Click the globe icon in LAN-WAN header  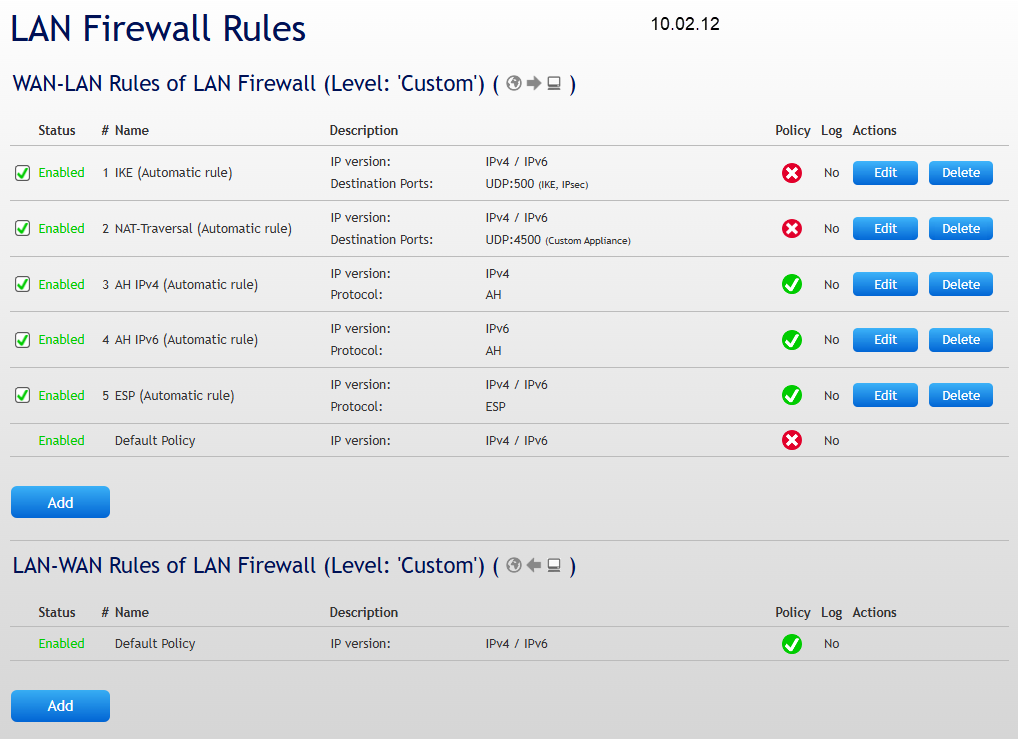pos(513,566)
